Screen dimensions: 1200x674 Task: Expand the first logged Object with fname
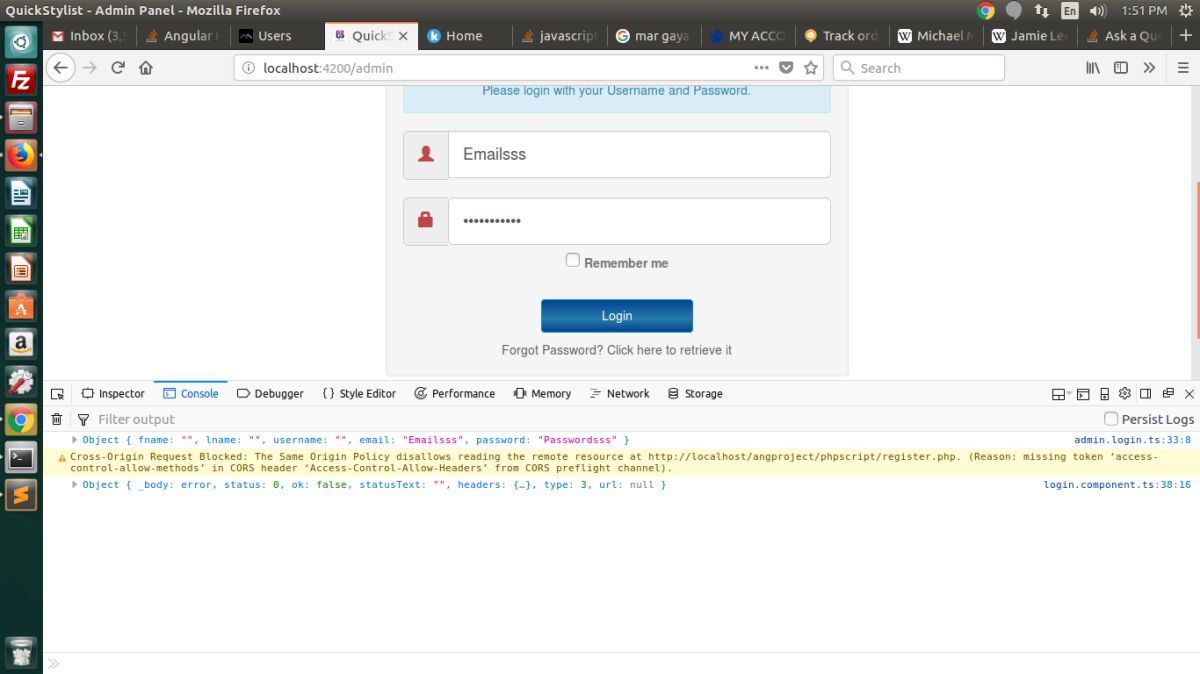74,440
